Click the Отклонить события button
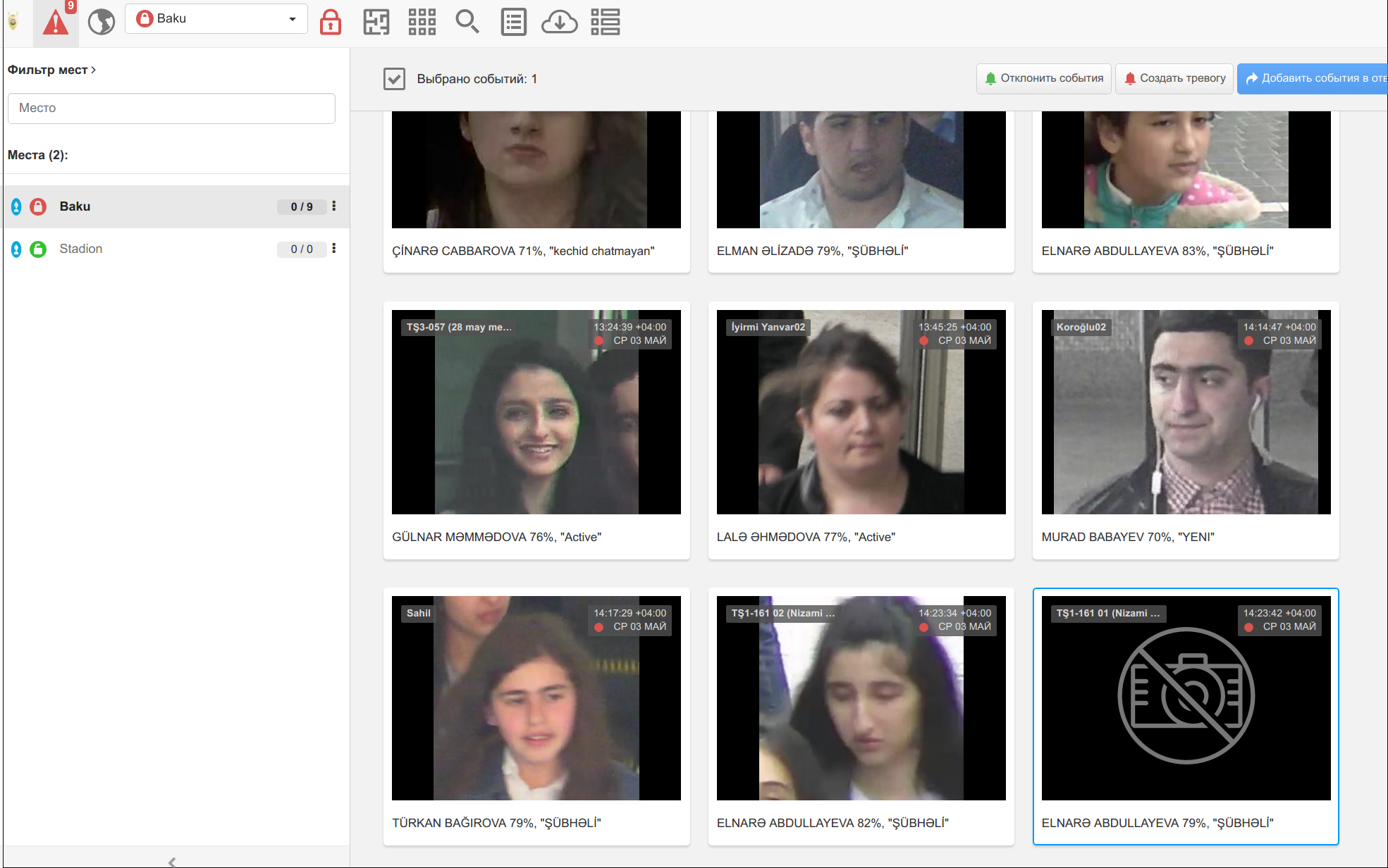This screenshot has width=1388, height=868. pyautogui.click(x=1044, y=78)
